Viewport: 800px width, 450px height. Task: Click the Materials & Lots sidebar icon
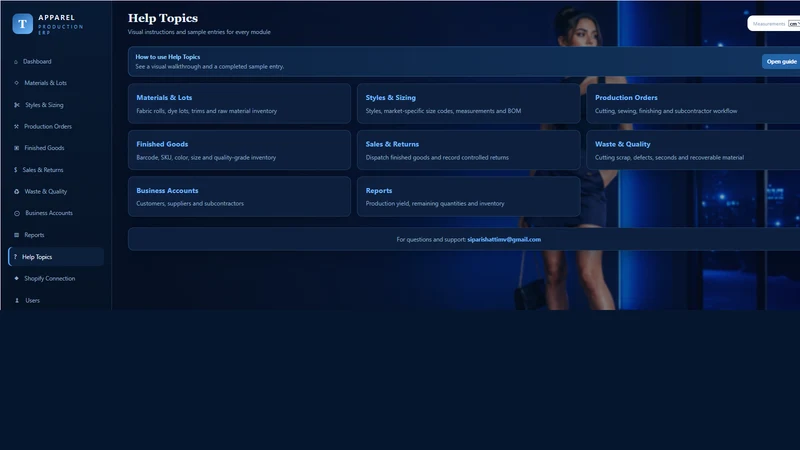[16, 83]
